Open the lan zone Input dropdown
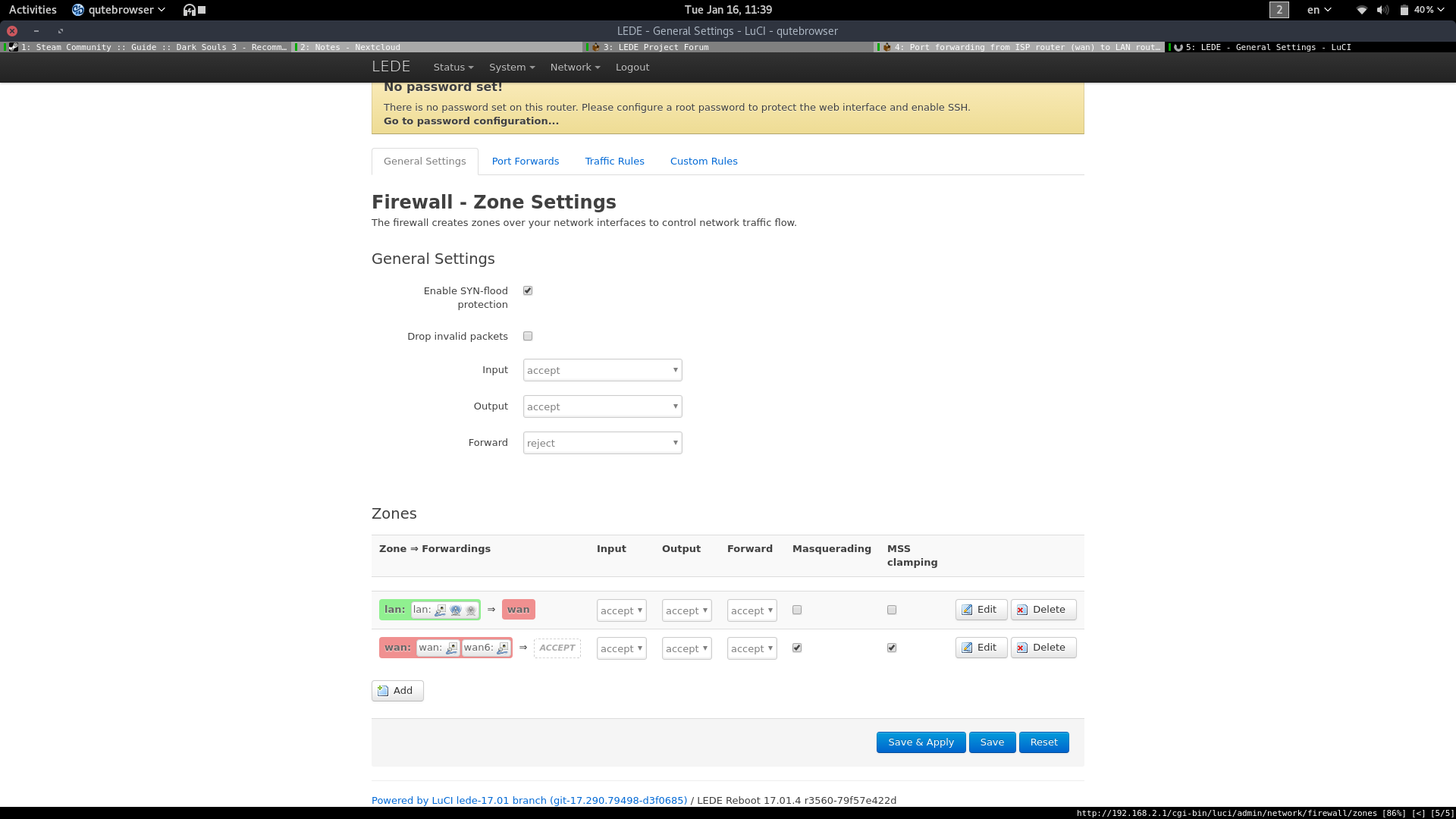The width and height of the screenshot is (1456, 819). pos(622,610)
